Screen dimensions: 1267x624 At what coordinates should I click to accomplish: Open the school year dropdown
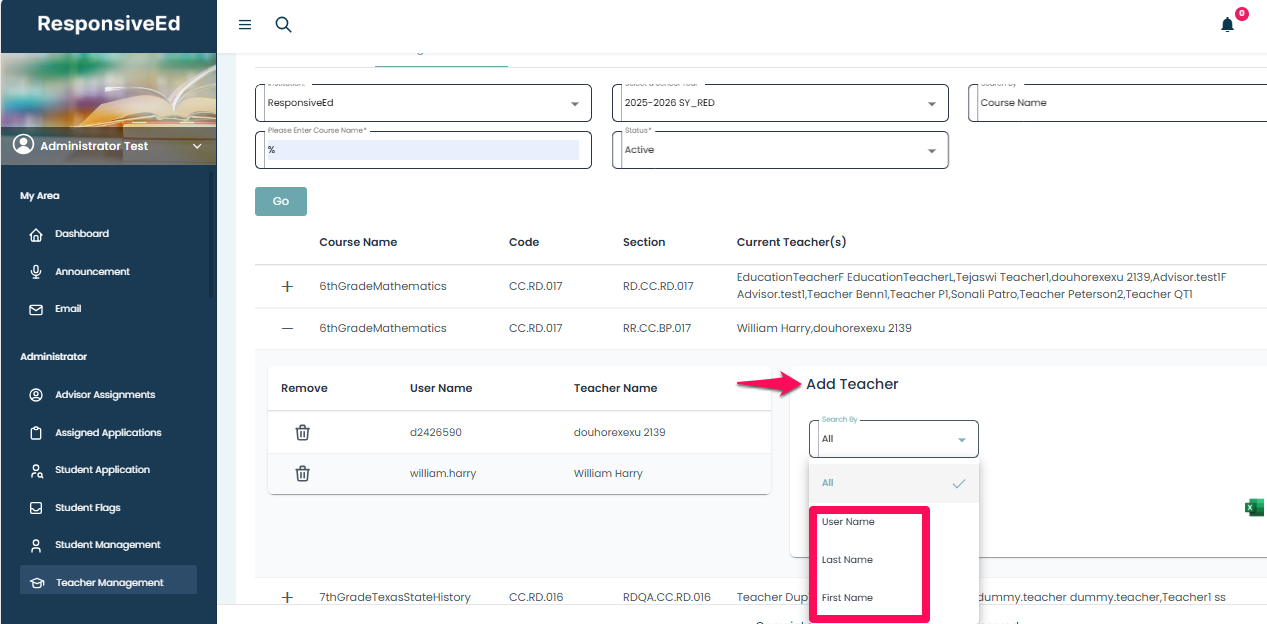pos(780,103)
